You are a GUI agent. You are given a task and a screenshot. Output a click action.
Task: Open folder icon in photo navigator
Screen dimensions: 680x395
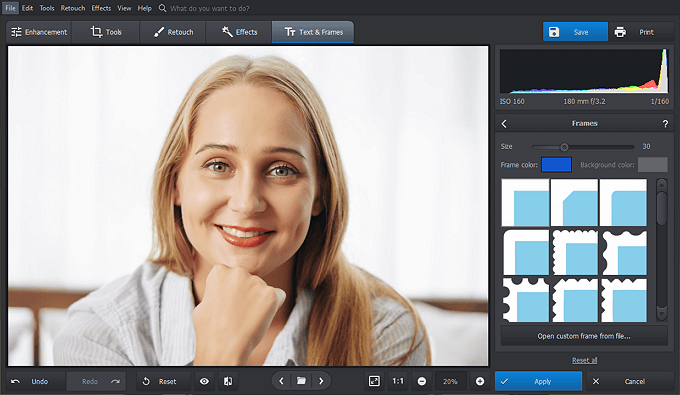pyautogui.click(x=301, y=381)
